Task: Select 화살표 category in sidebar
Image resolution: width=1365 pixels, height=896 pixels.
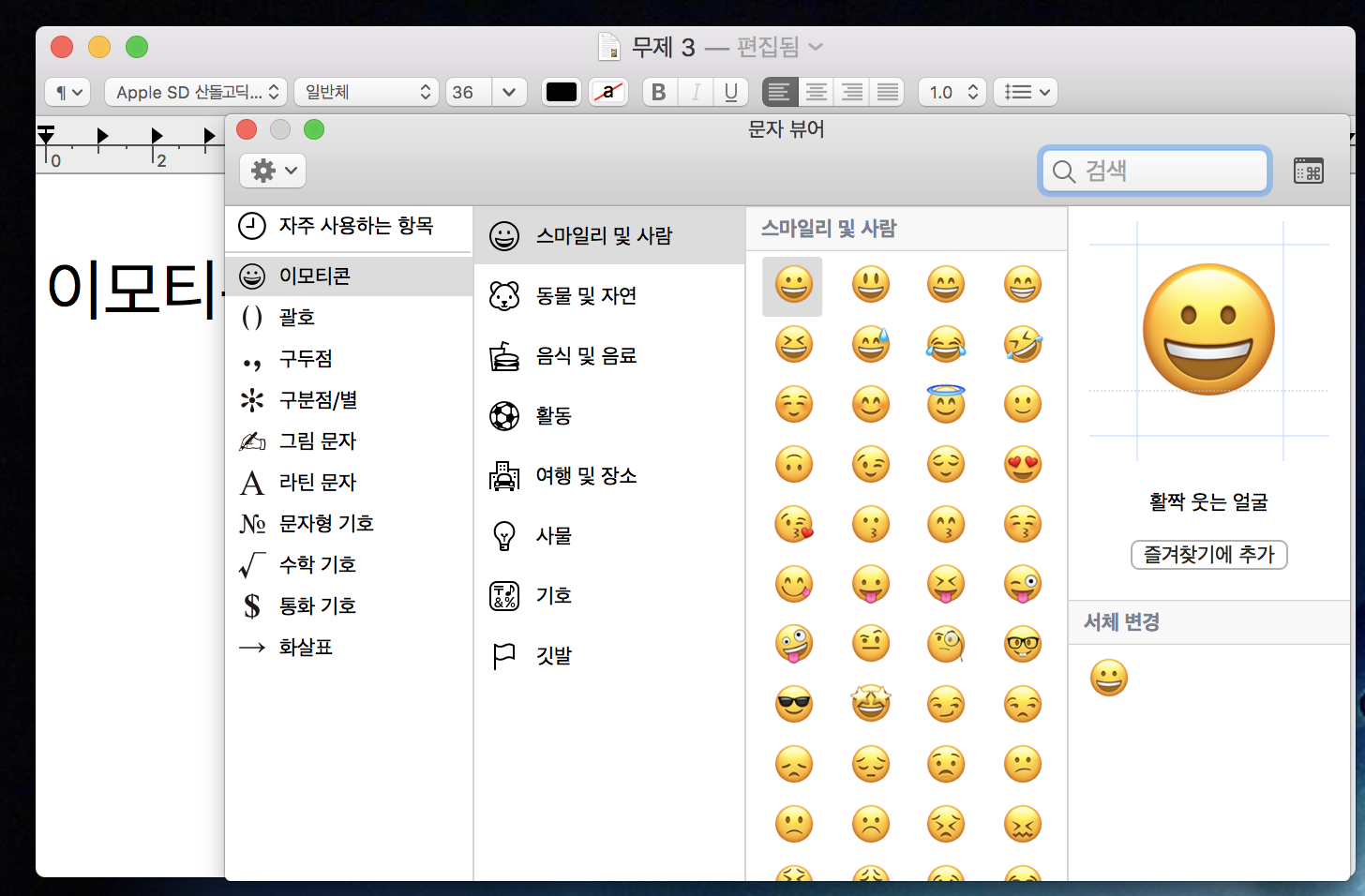Action: 349,647
